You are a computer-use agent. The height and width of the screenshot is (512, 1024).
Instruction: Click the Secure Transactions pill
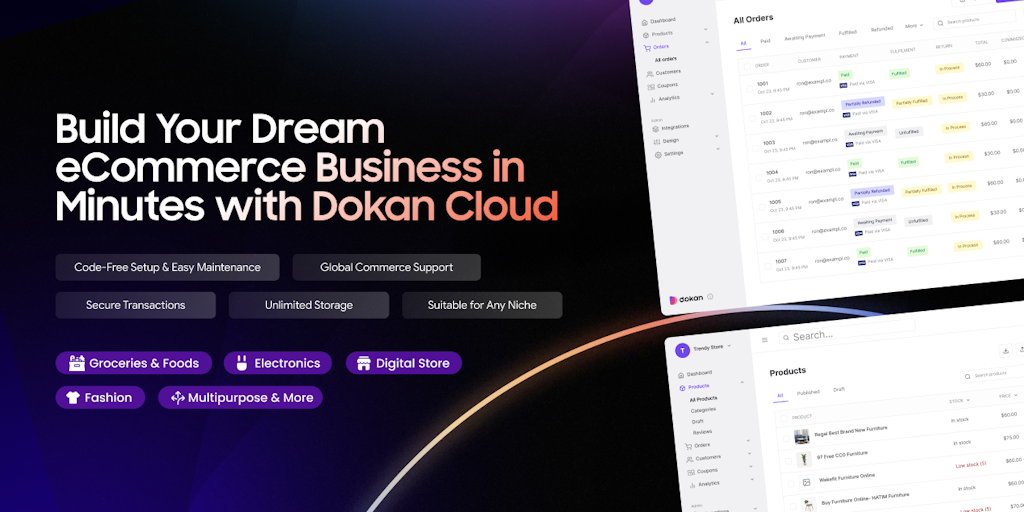tap(135, 305)
